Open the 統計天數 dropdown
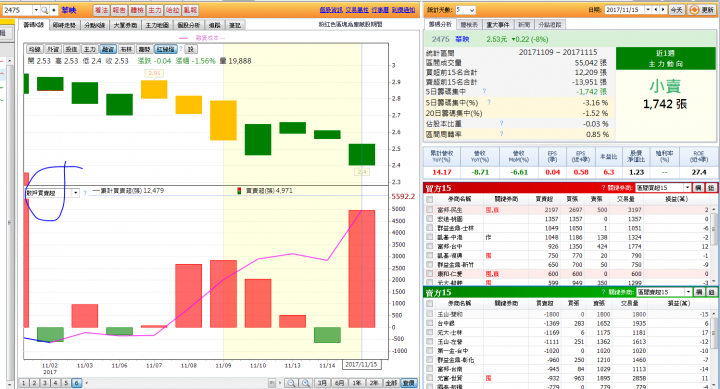Image resolution: width=720 pixels, height=389 pixels. (x=465, y=10)
